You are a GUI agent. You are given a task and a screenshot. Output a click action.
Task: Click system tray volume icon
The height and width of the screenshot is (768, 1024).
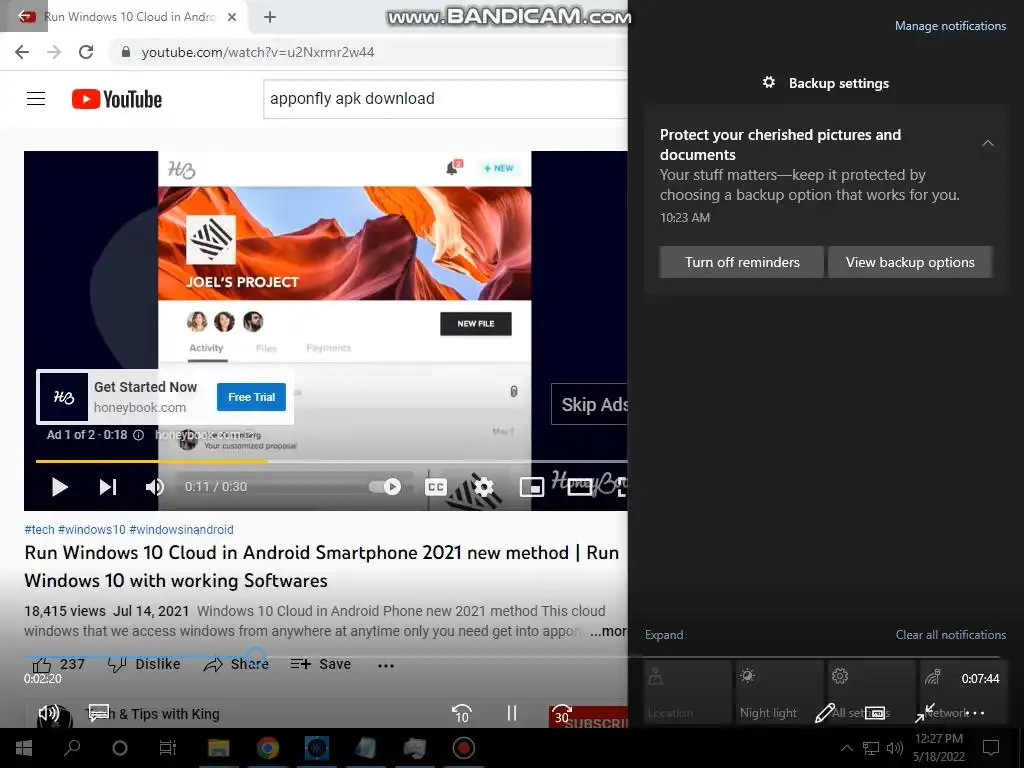point(895,748)
